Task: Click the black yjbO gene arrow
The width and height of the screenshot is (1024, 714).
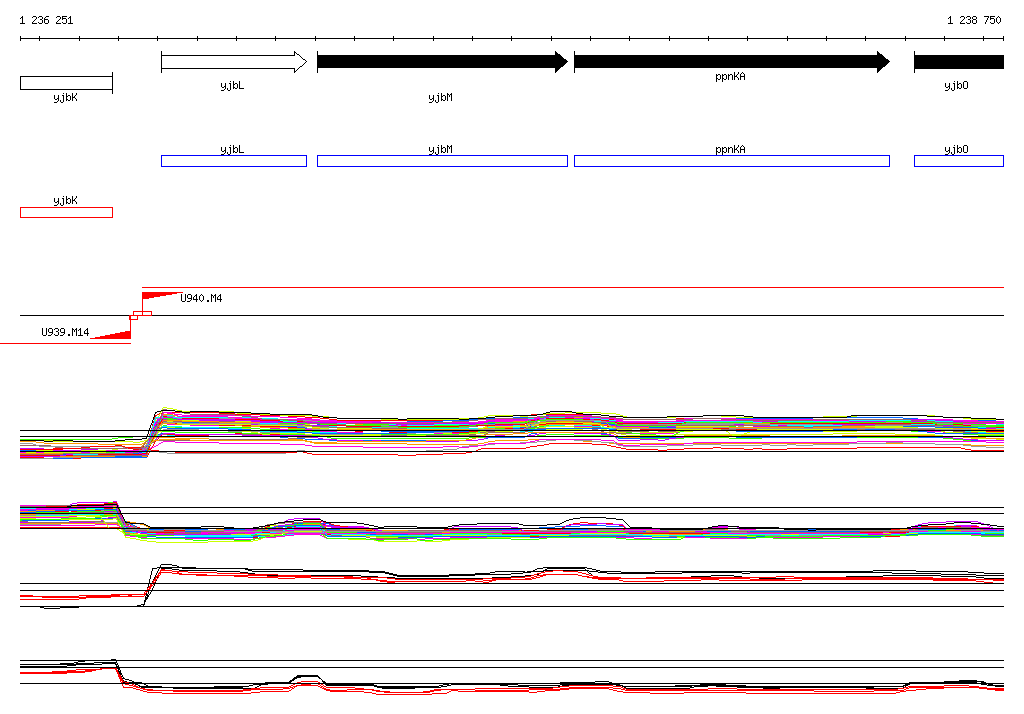Action: 959,62
